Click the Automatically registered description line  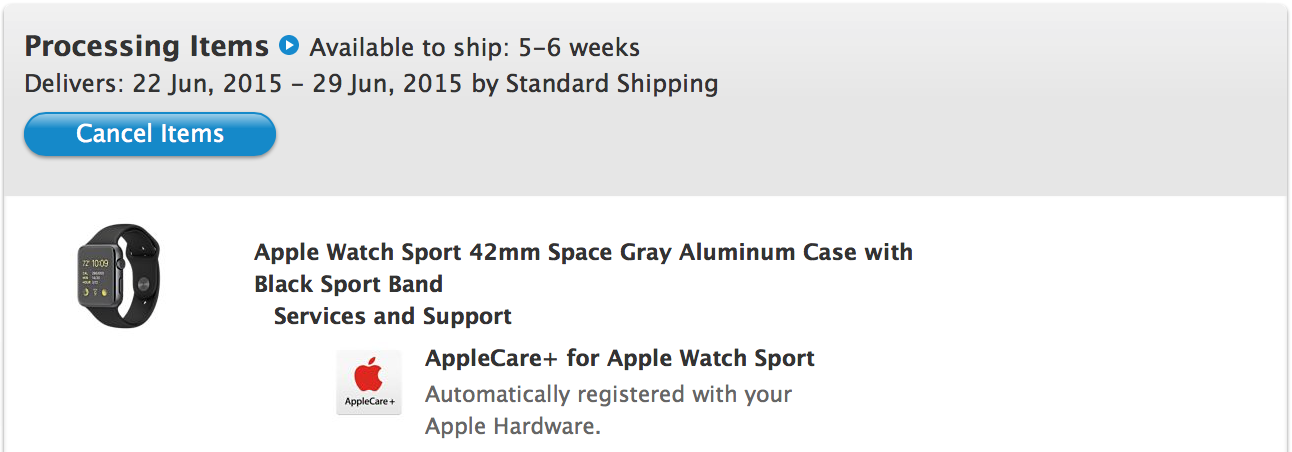point(608,394)
